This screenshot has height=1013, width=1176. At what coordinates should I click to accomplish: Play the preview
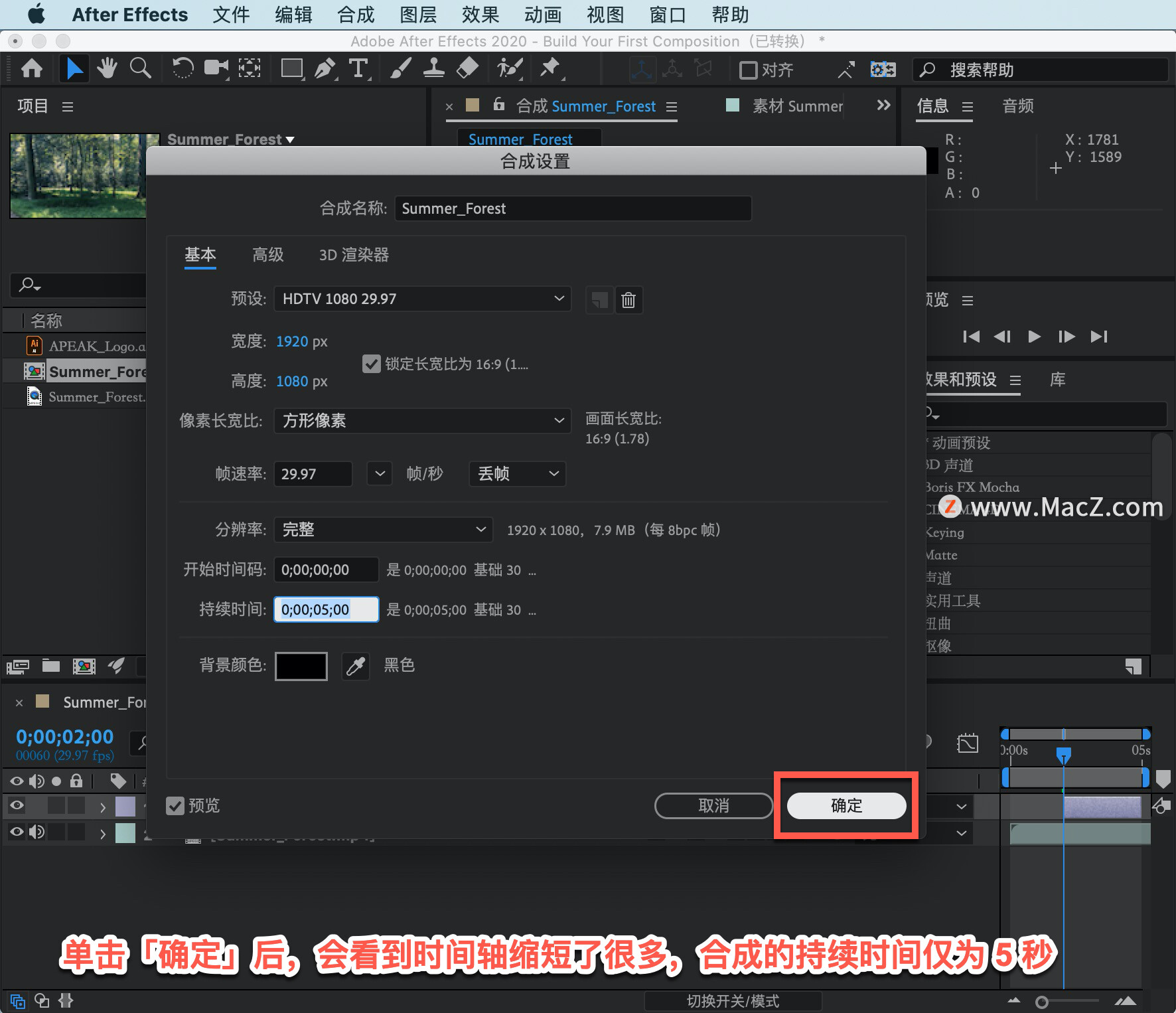(x=1034, y=337)
